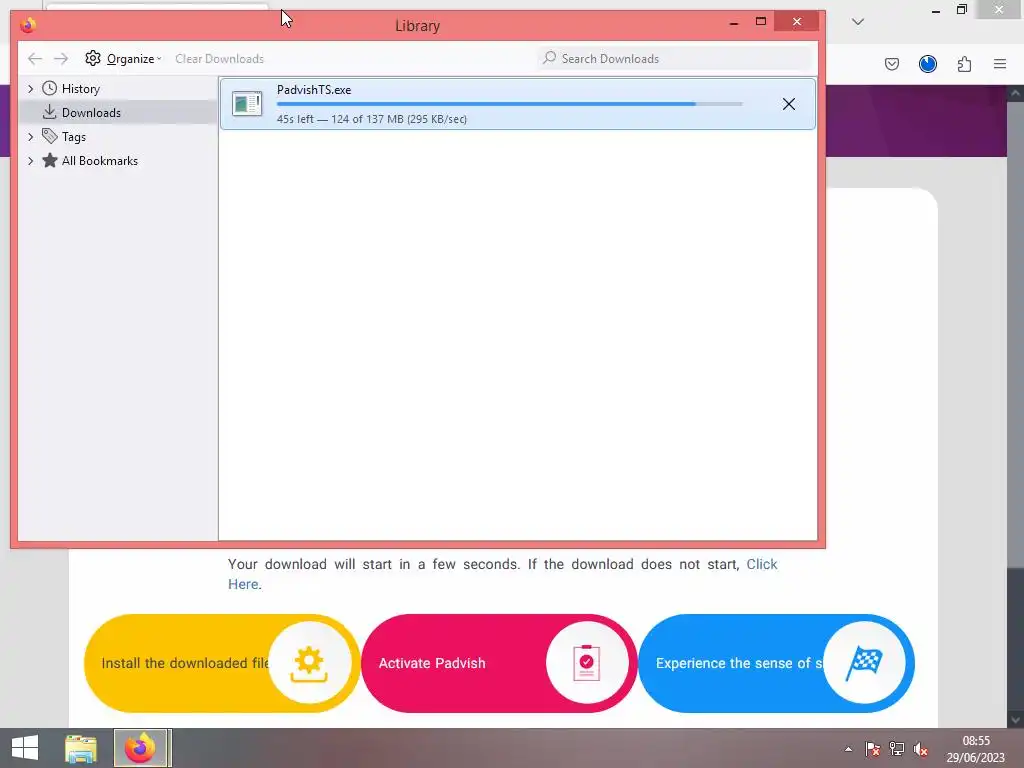This screenshot has width=1024, height=768.
Task: Focus the Search Downloads field
Action: [x=675, y=59]
